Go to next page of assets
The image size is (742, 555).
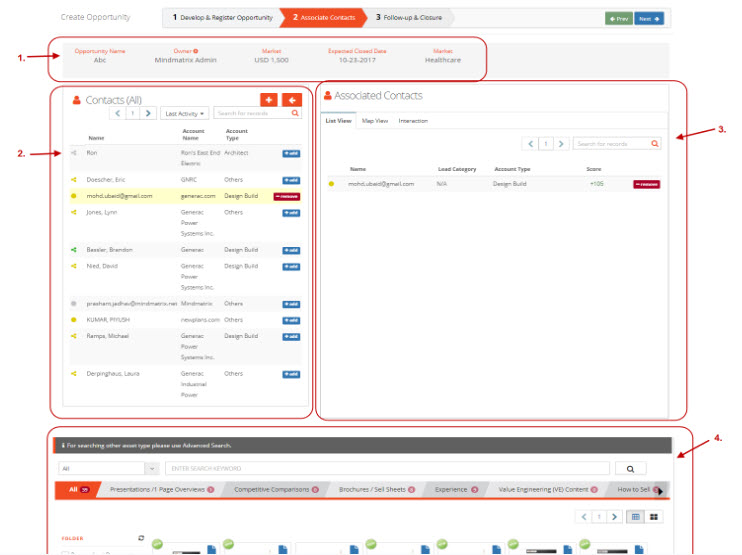[x=614, y=517]
